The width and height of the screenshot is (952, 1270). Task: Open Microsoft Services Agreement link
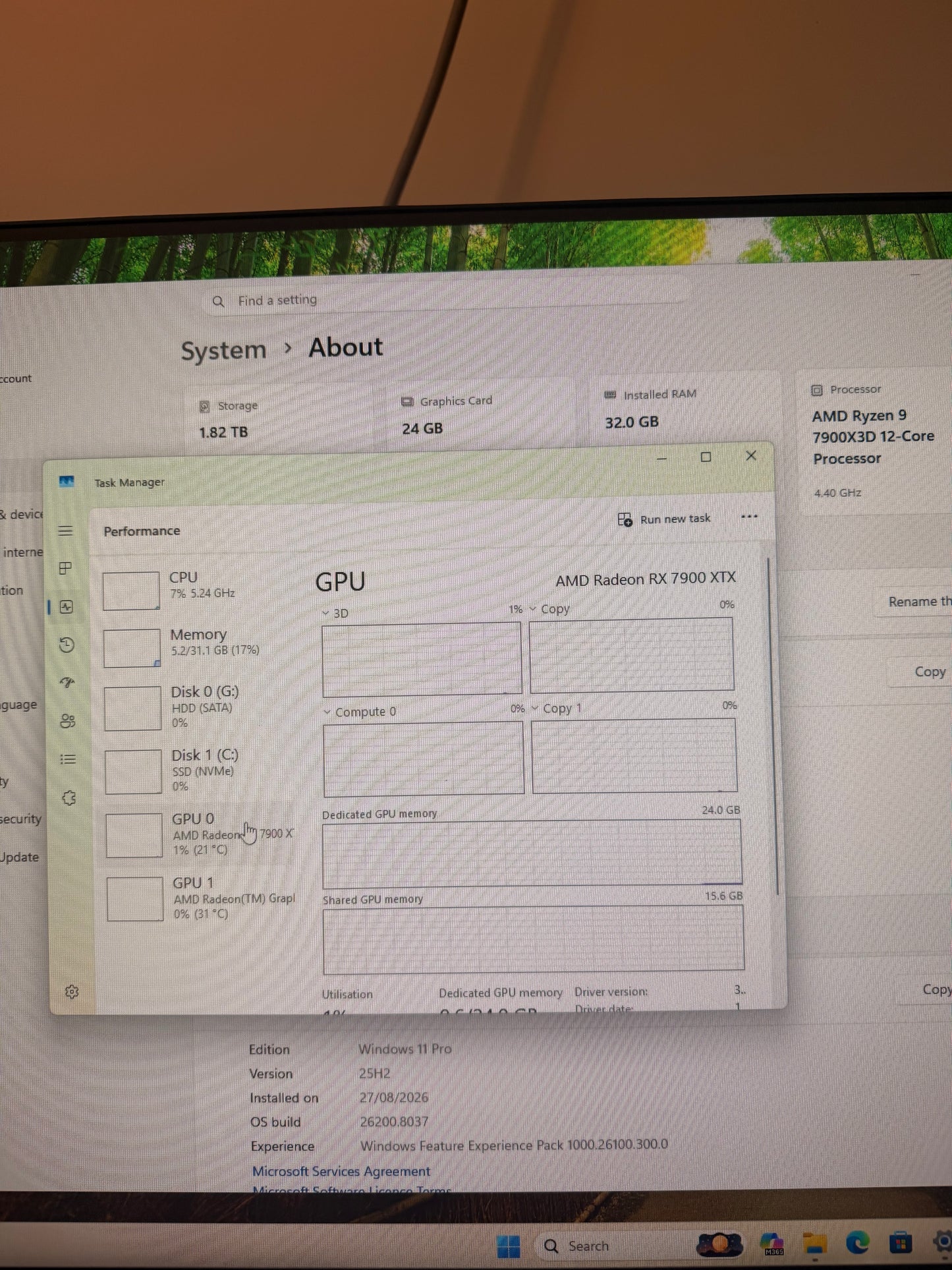[341, 1171]
